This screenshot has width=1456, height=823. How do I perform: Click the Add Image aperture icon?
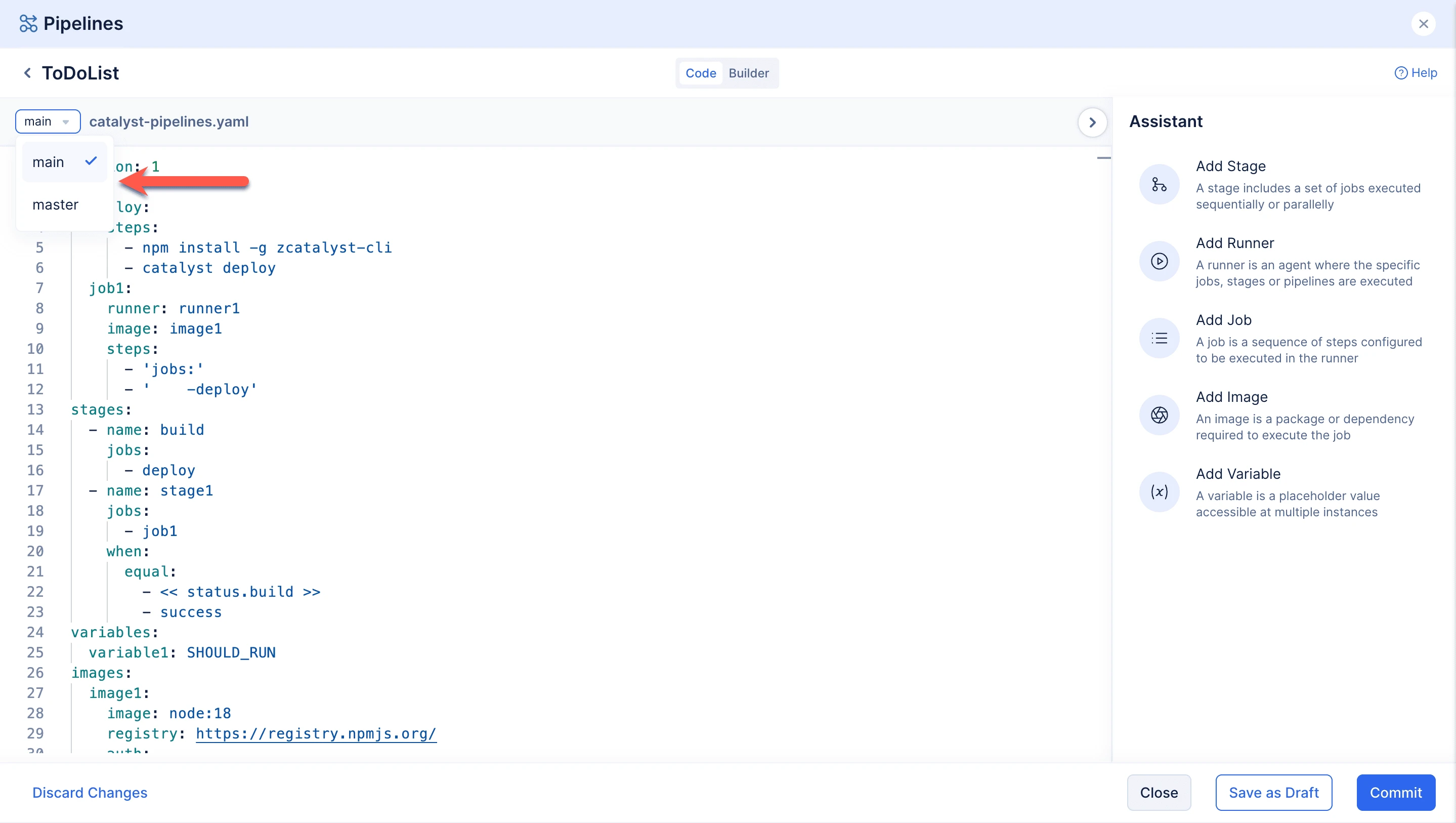point(1159,415)
